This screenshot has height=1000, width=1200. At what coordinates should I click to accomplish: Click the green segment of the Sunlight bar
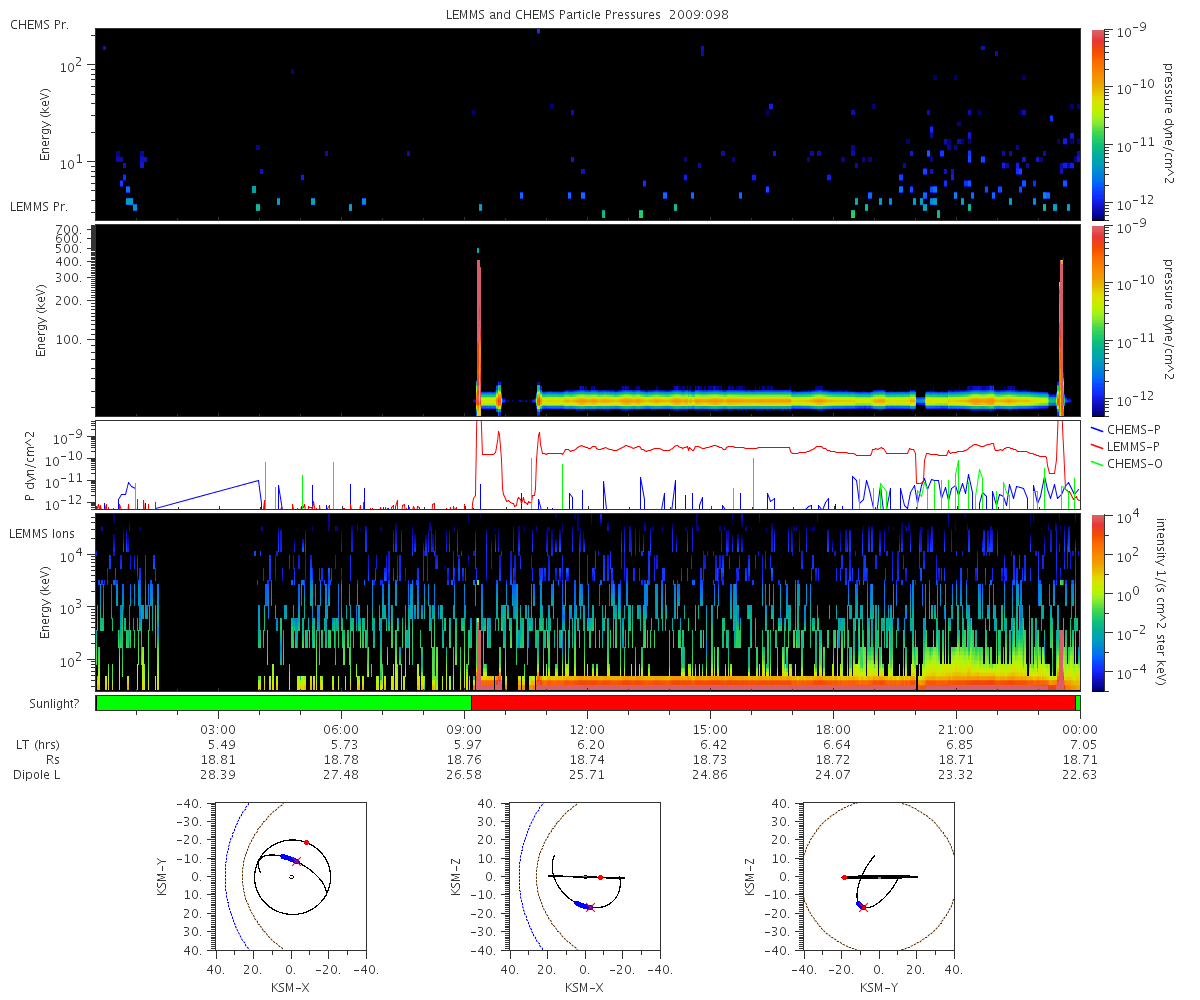284,703
